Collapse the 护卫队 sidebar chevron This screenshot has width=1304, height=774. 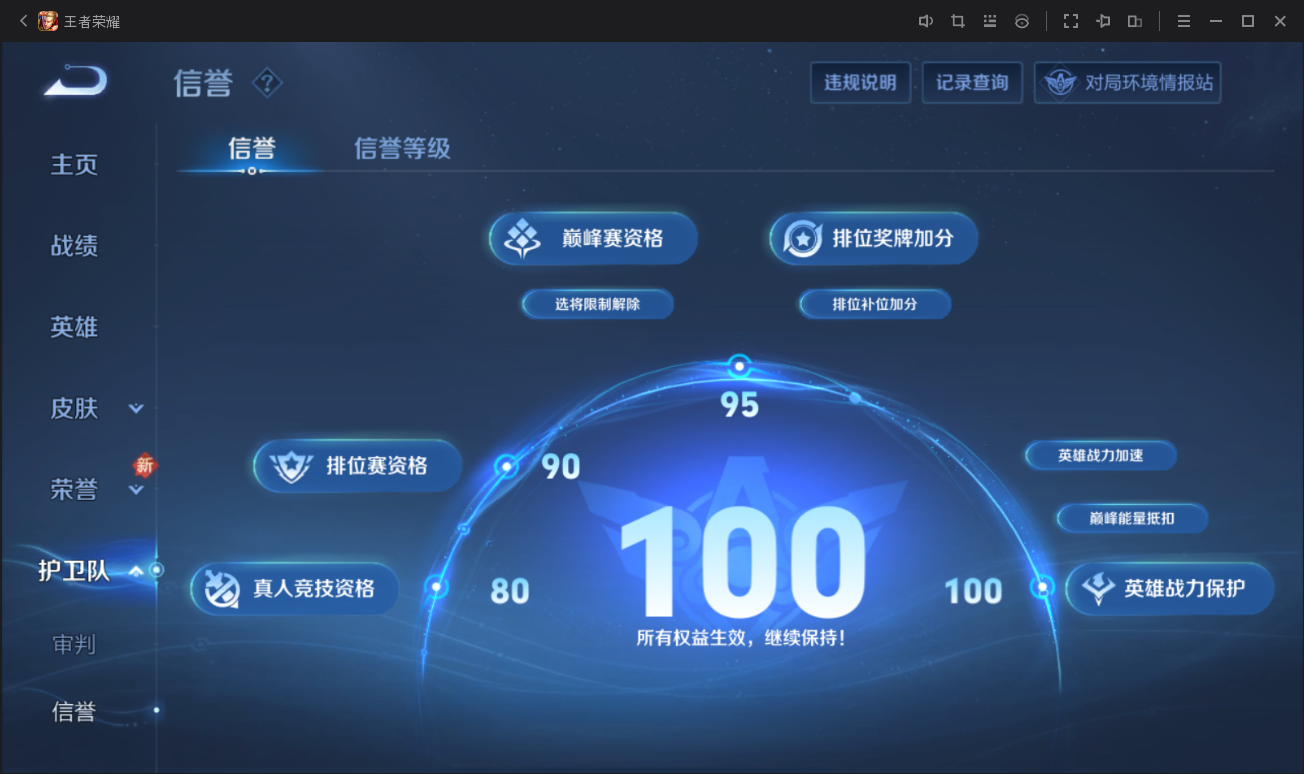point(136,570)
